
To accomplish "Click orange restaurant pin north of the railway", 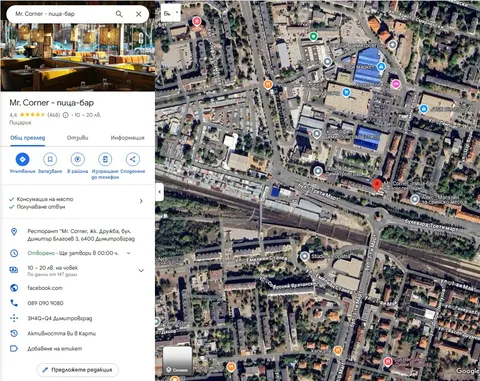I will 268,84.
